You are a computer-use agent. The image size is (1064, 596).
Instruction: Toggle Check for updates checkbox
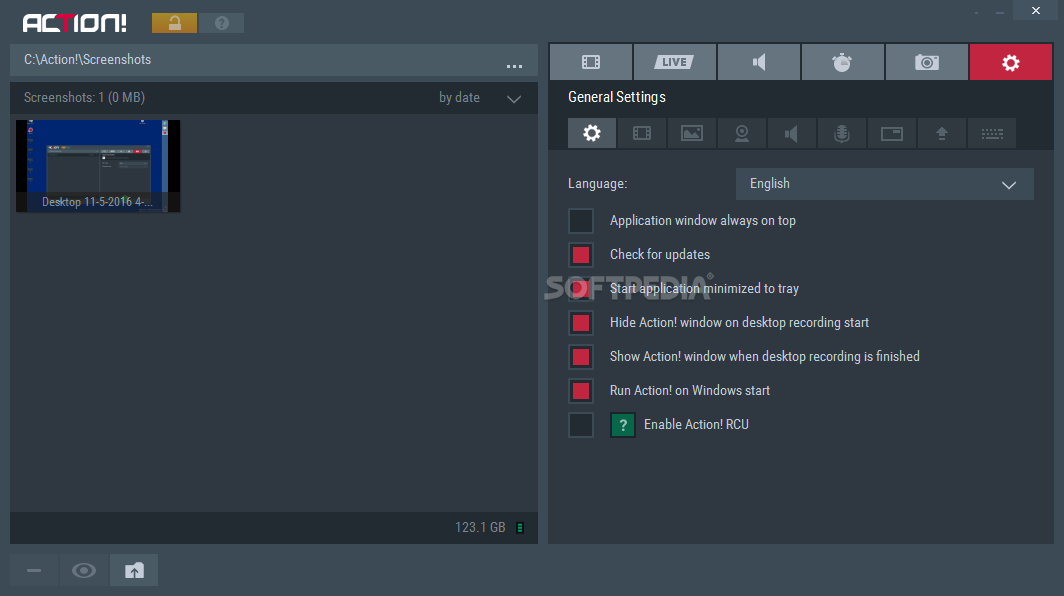581,255
